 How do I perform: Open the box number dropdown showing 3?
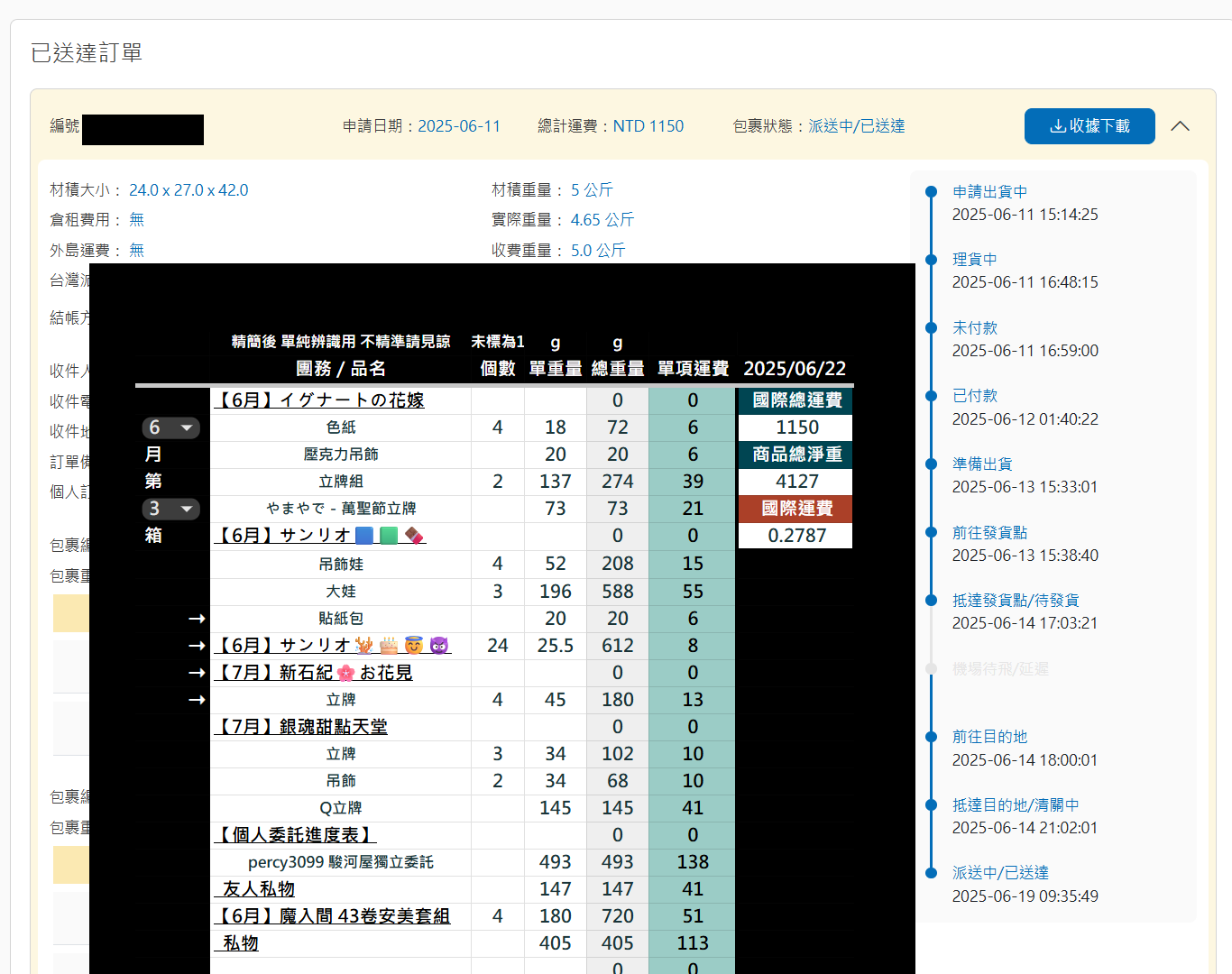click(170, 509)
